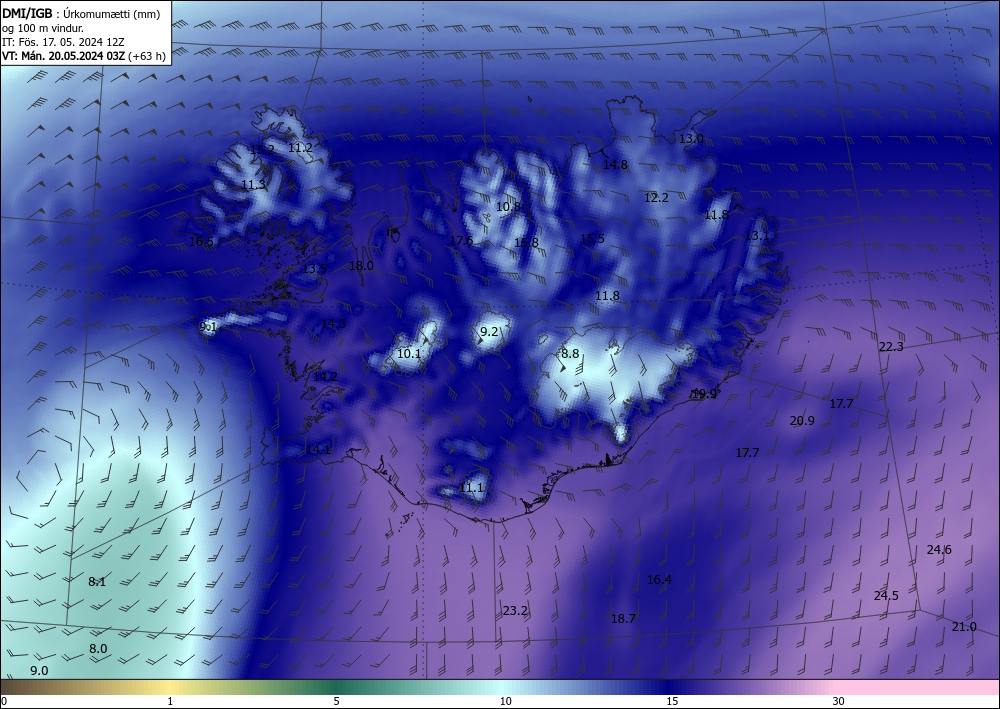This screenshot has width=1000, height=709.
Task: Click the title 'DMI/IGB : Úrkomumætti (mm)'
Action: [x=81, y=14]
